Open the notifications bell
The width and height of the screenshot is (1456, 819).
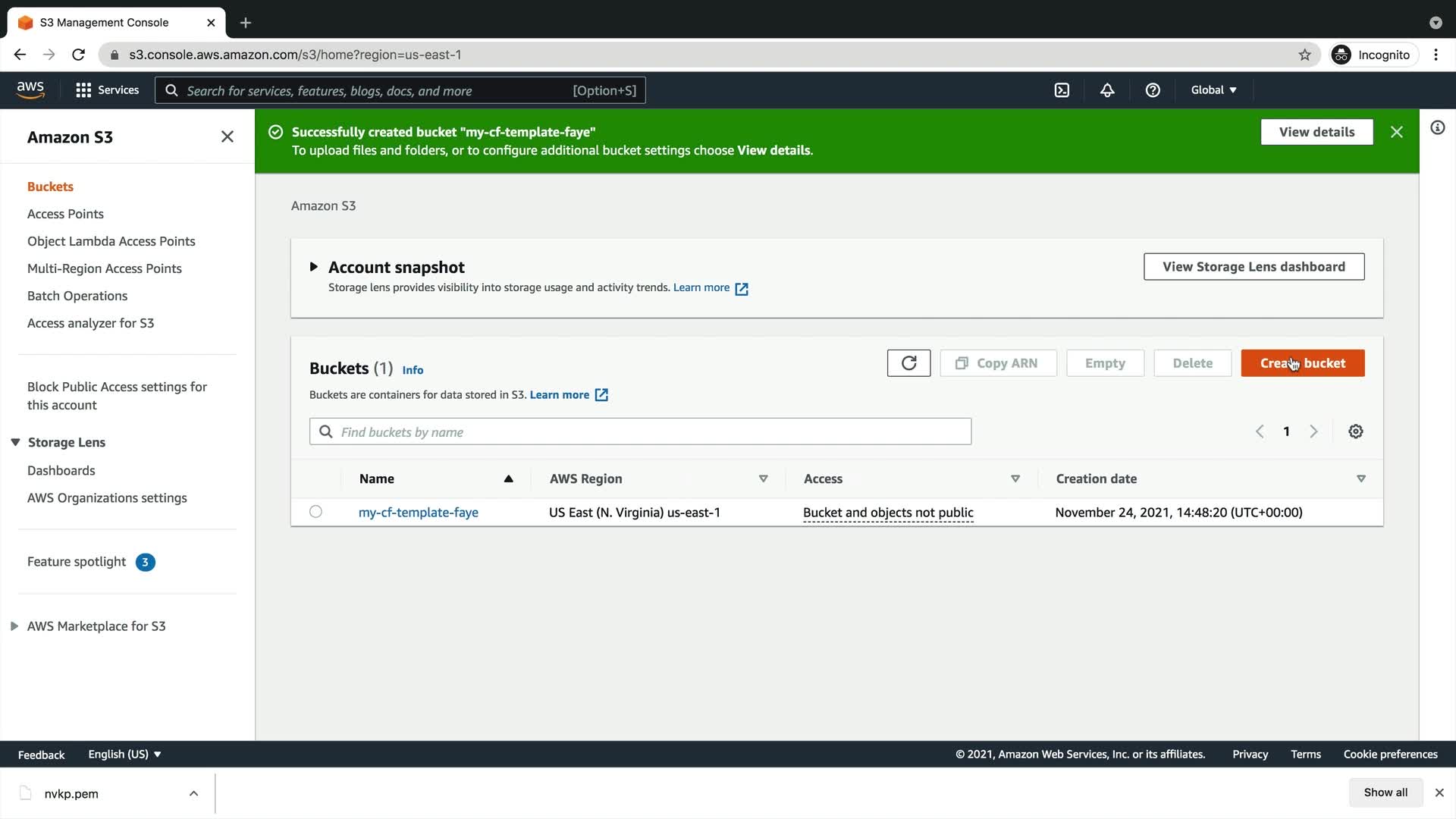[x=1107, y=90]
